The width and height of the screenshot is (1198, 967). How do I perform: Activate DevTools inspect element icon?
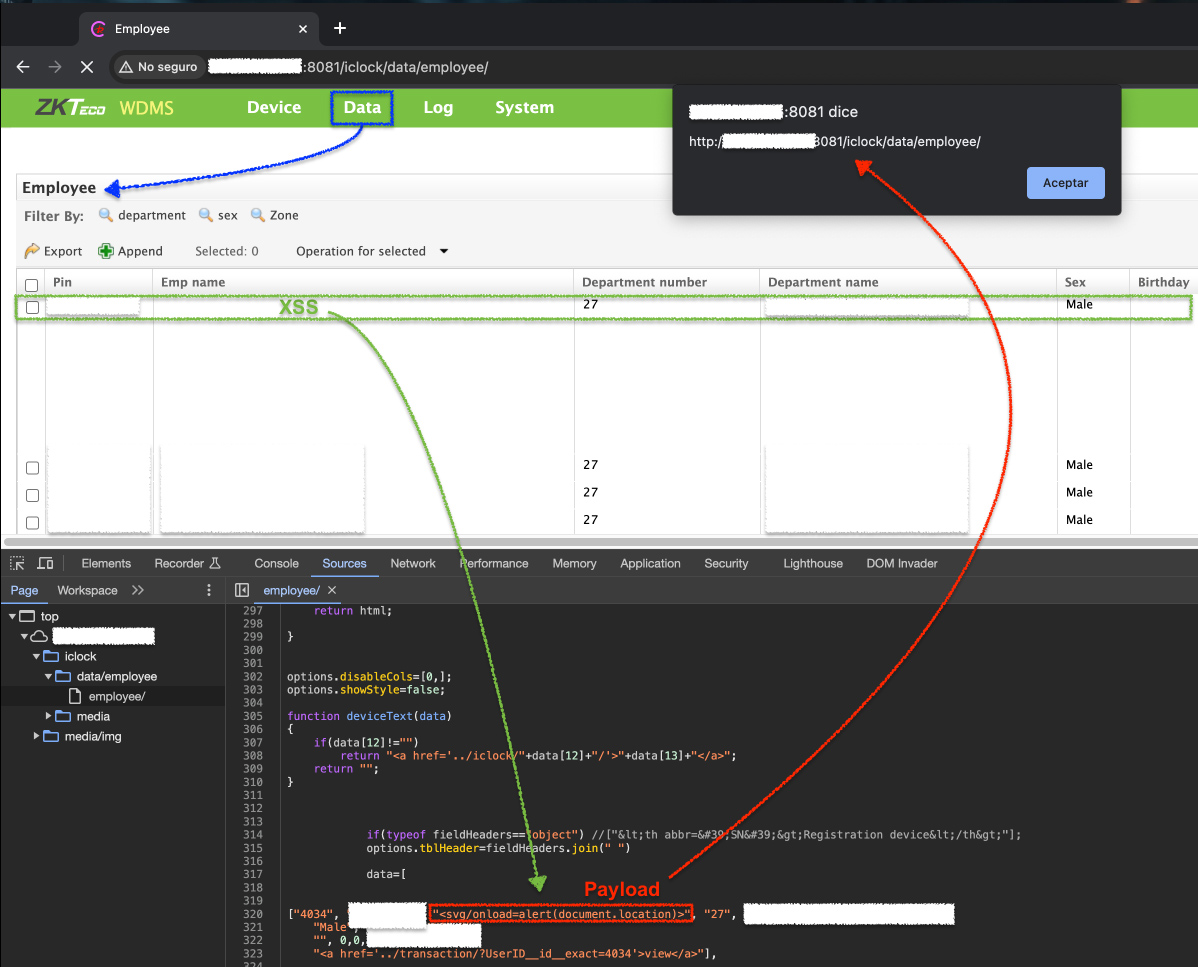(17, 563)
